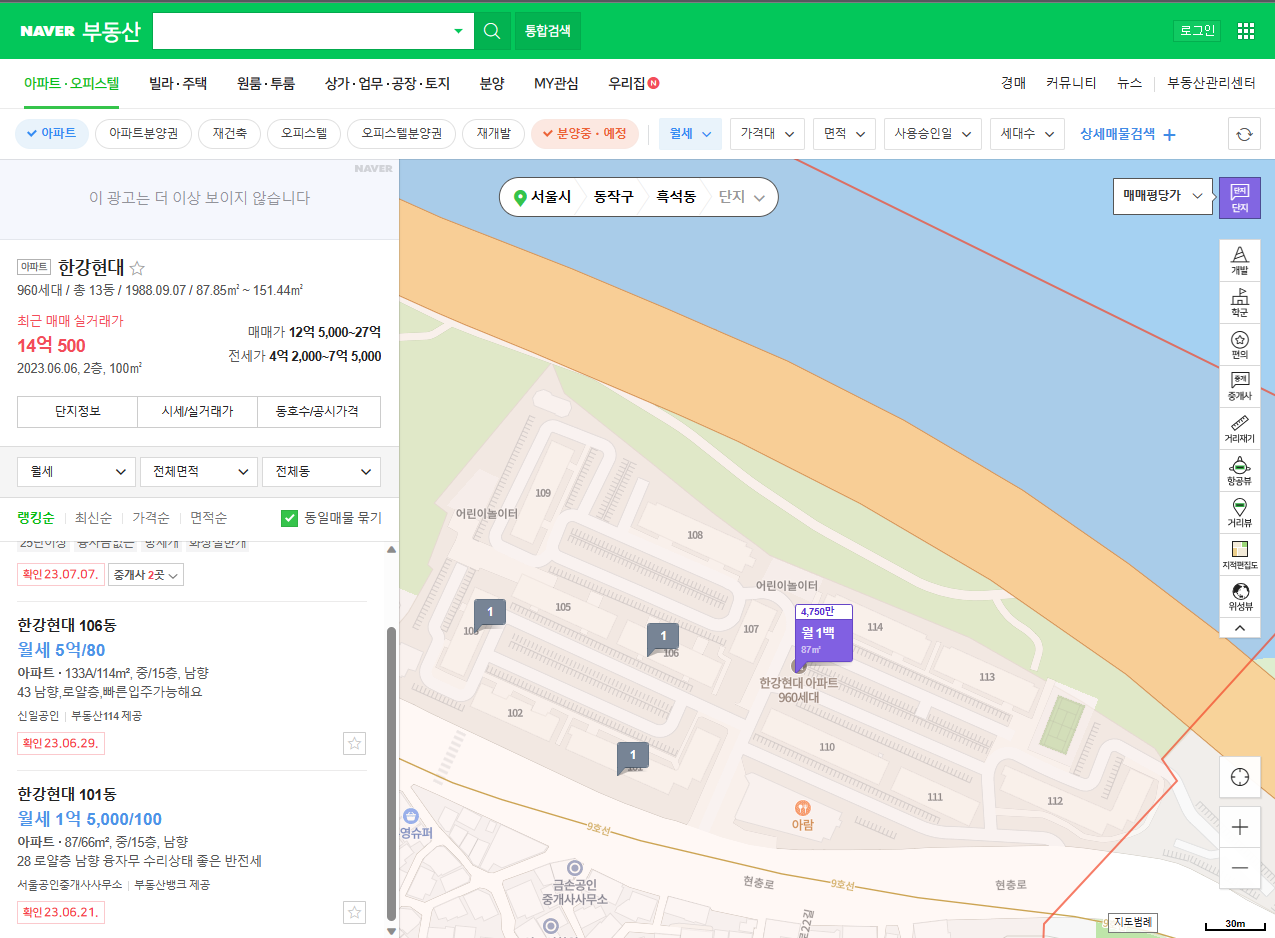Collapse the map tools panel arrow
This screenshot has height=938, width=1275.
[x=1239, y=627]
